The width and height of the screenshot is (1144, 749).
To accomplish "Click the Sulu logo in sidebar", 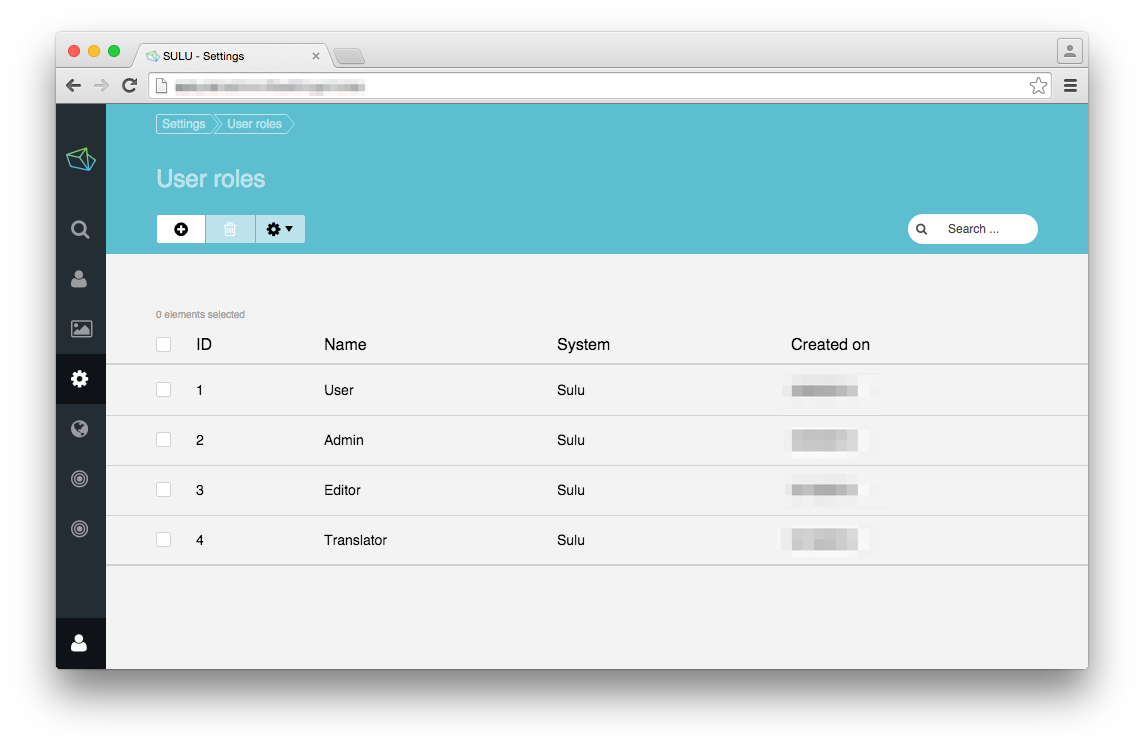I will pyautogui.click(x=81, y=159).
